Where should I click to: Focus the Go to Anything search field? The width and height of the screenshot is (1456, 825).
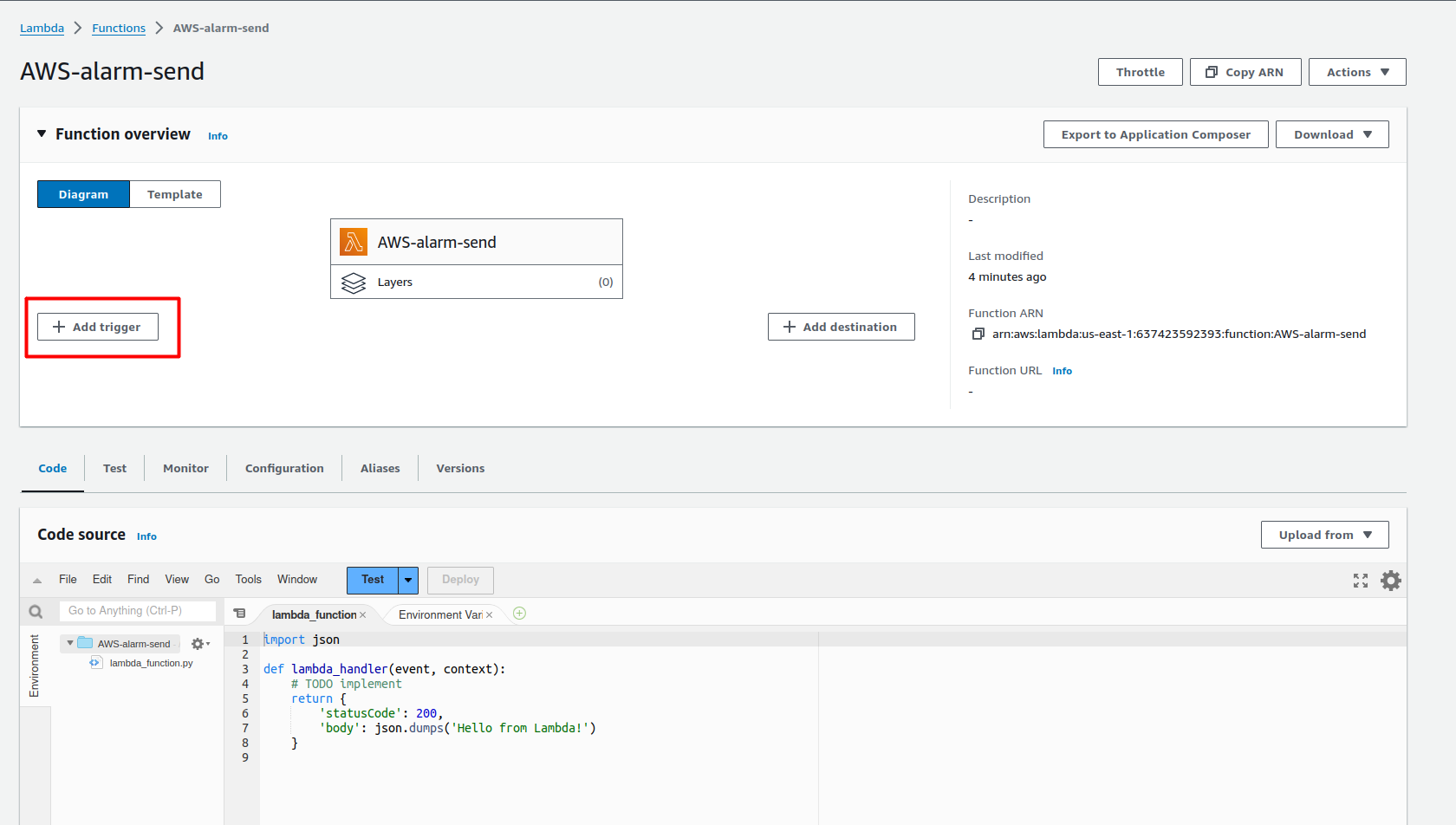pos(138,611)
